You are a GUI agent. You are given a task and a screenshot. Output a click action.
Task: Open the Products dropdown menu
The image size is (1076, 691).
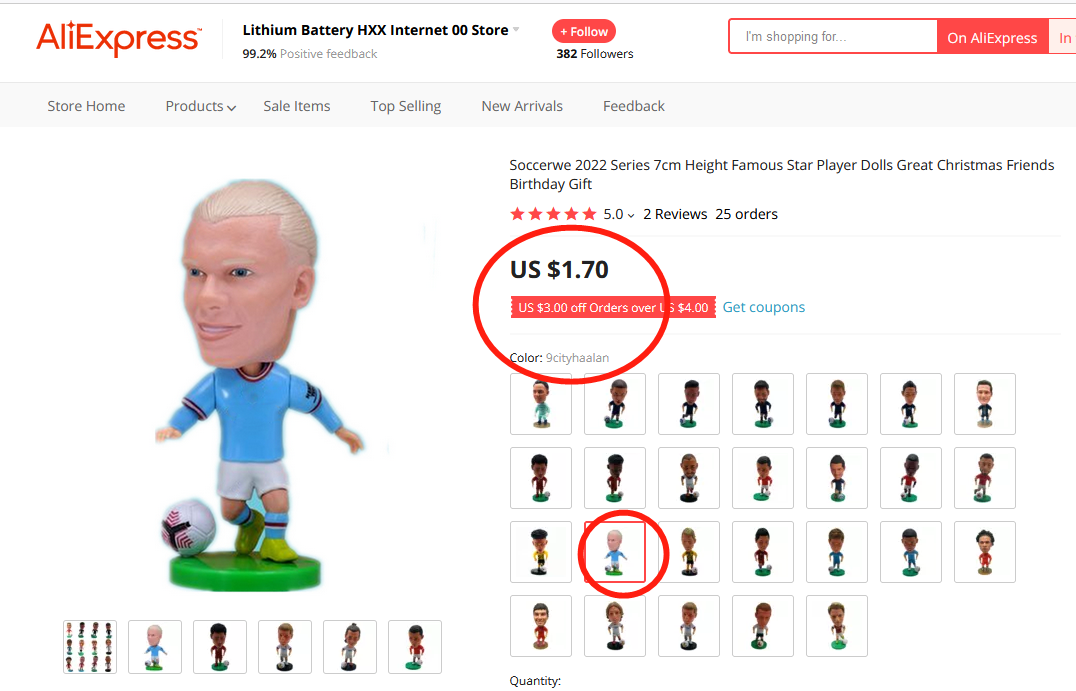[200, 106]
